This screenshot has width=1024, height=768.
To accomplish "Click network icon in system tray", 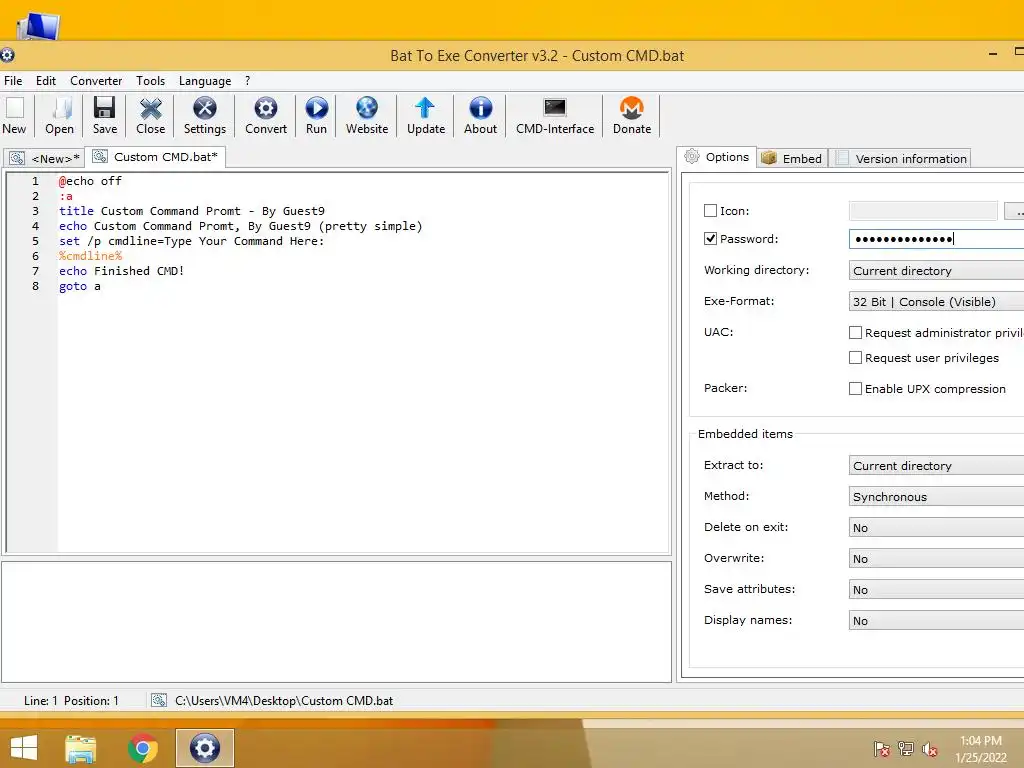I will [906, 749].
